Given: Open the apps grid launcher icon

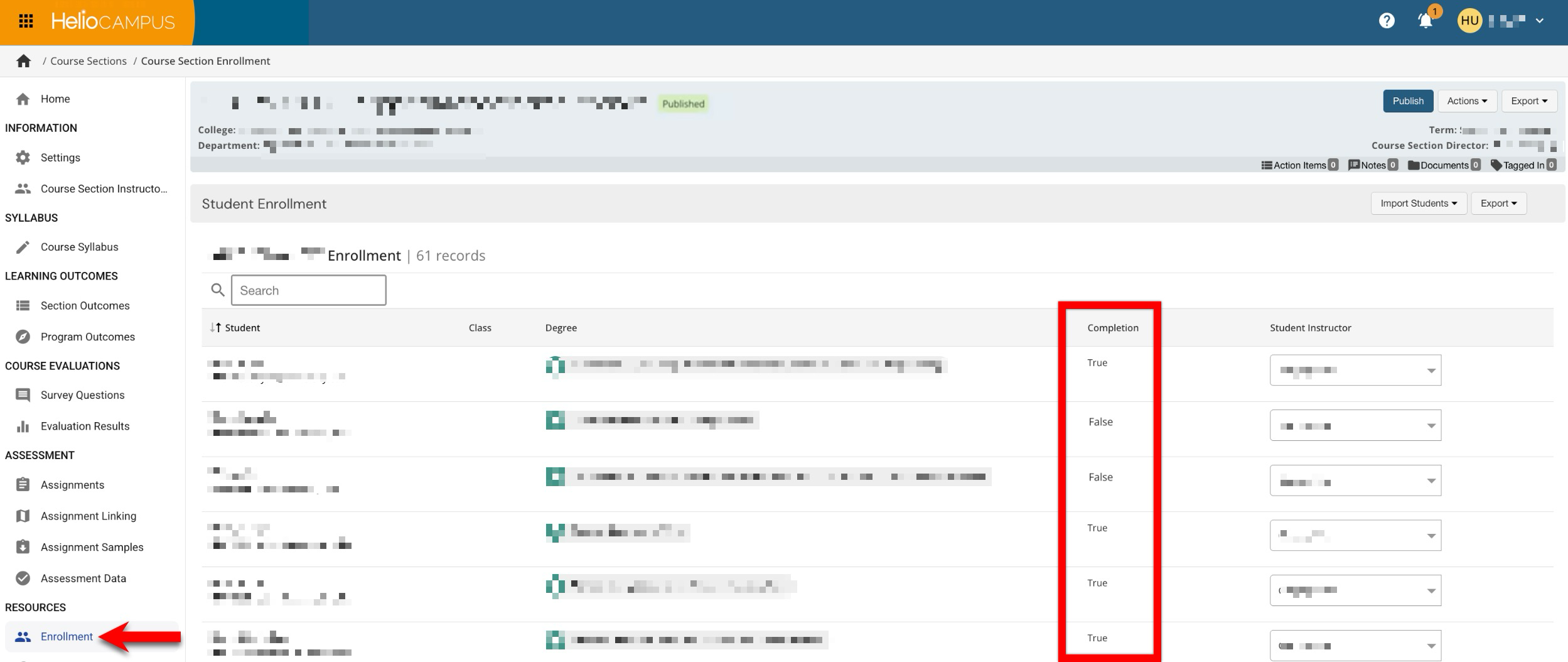Looking at the screenshot, I should [x=26, y=21].
